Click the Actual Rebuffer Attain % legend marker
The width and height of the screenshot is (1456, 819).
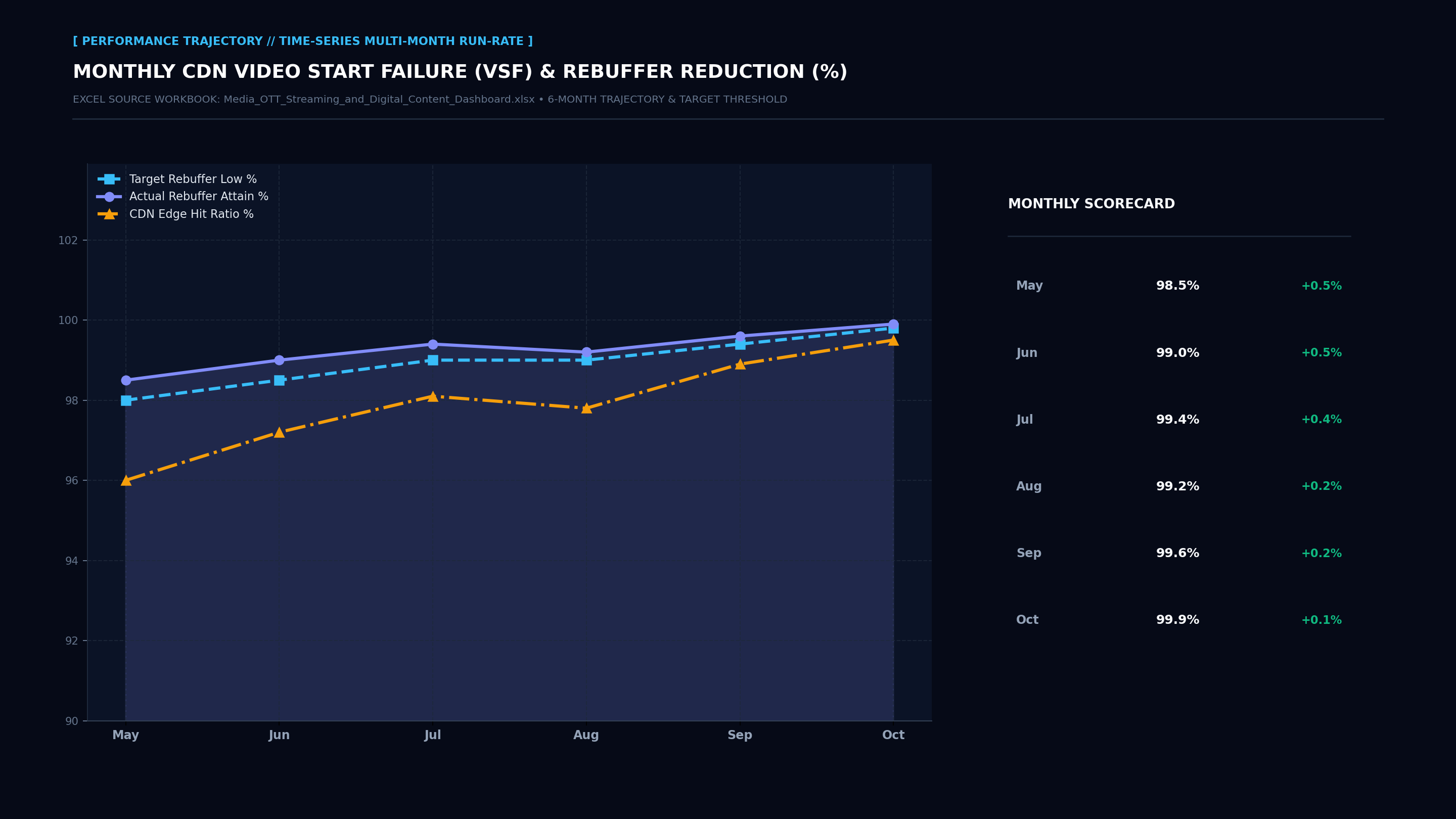(x=109, y=197)
